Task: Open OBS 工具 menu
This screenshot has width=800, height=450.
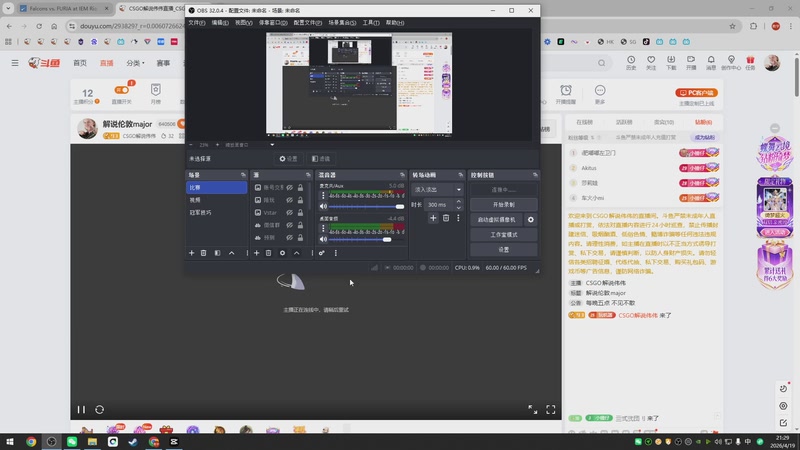Action: click(x=371, y=22)
